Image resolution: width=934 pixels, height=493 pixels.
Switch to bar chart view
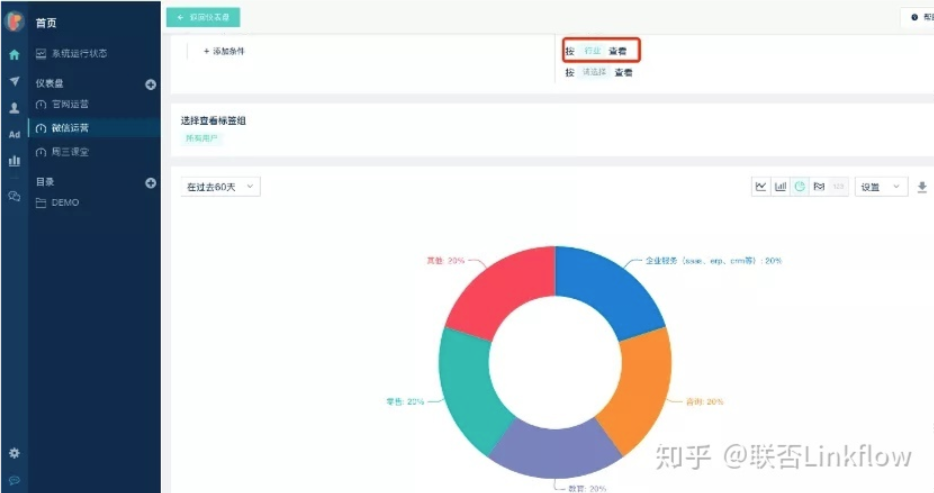(x=780, y=186)
